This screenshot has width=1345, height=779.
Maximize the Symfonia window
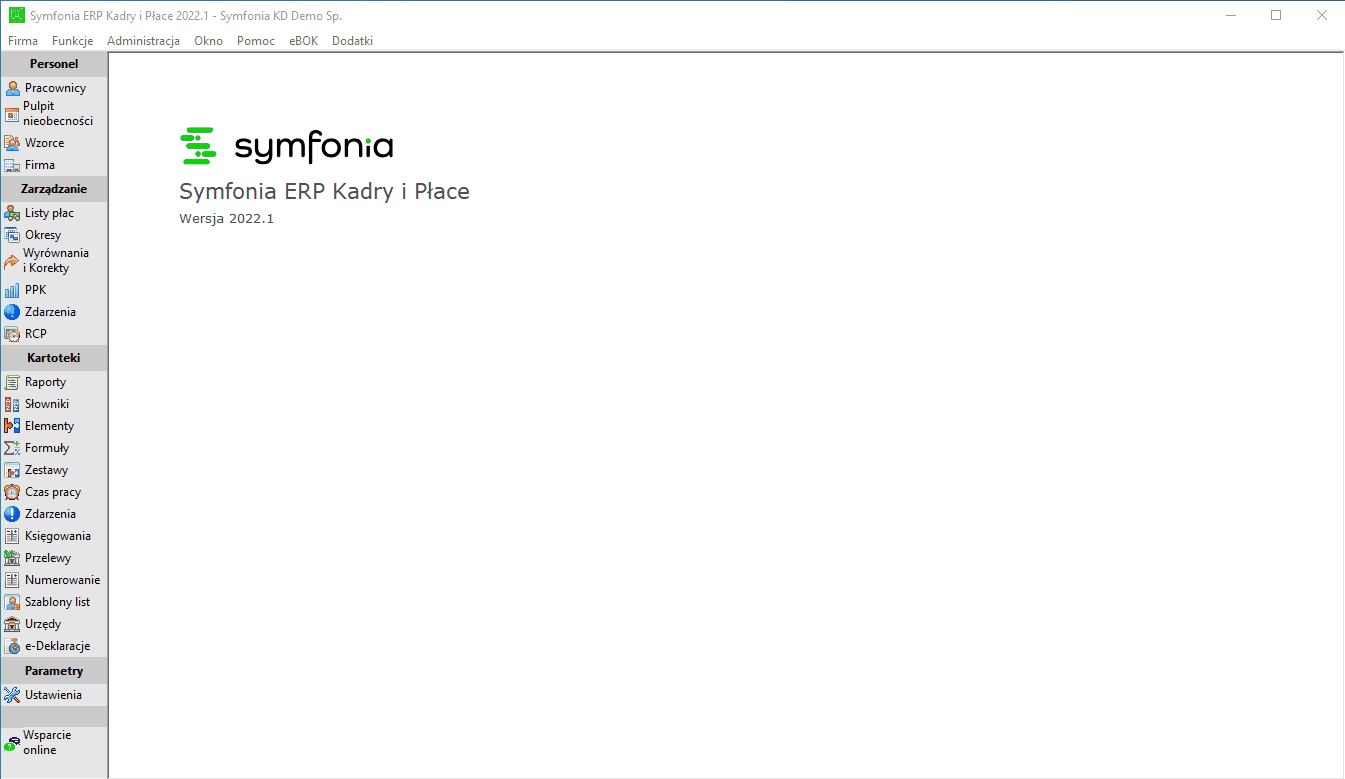click(x=1276, y=16)
